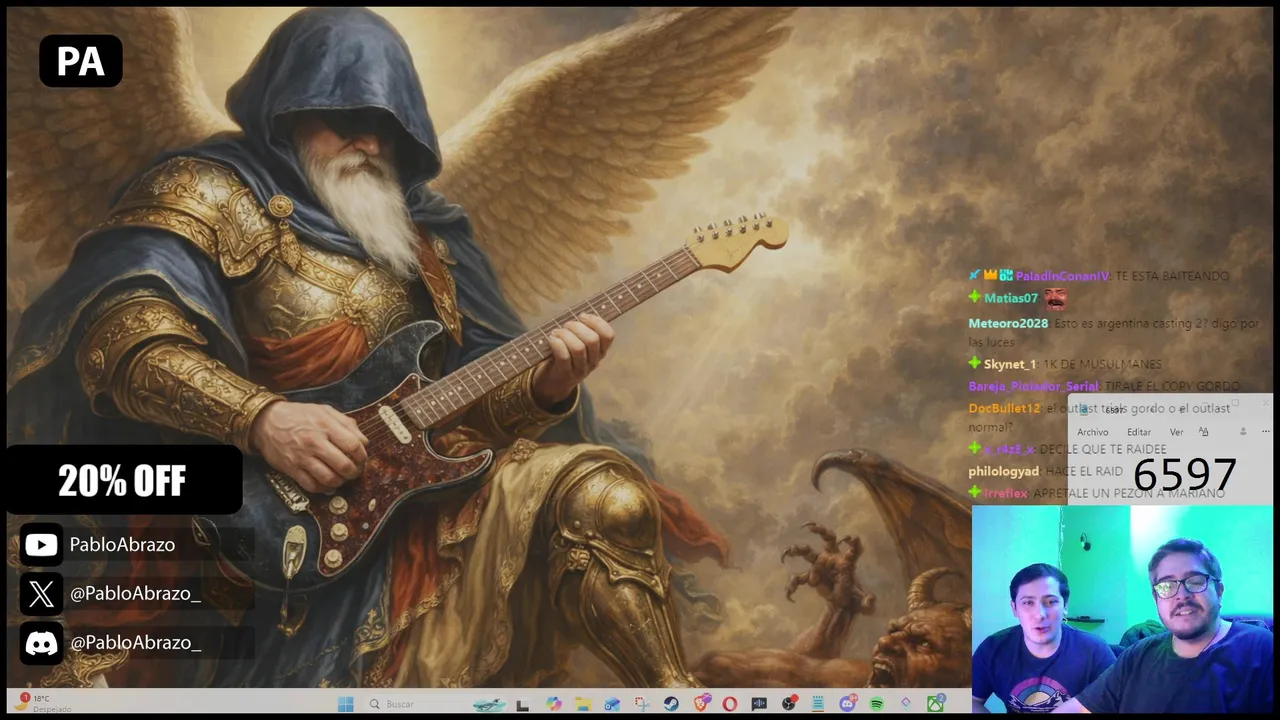1280x720 pixels.
Task: Open the dark waveform taskbar app
Action: pos(759,704)
